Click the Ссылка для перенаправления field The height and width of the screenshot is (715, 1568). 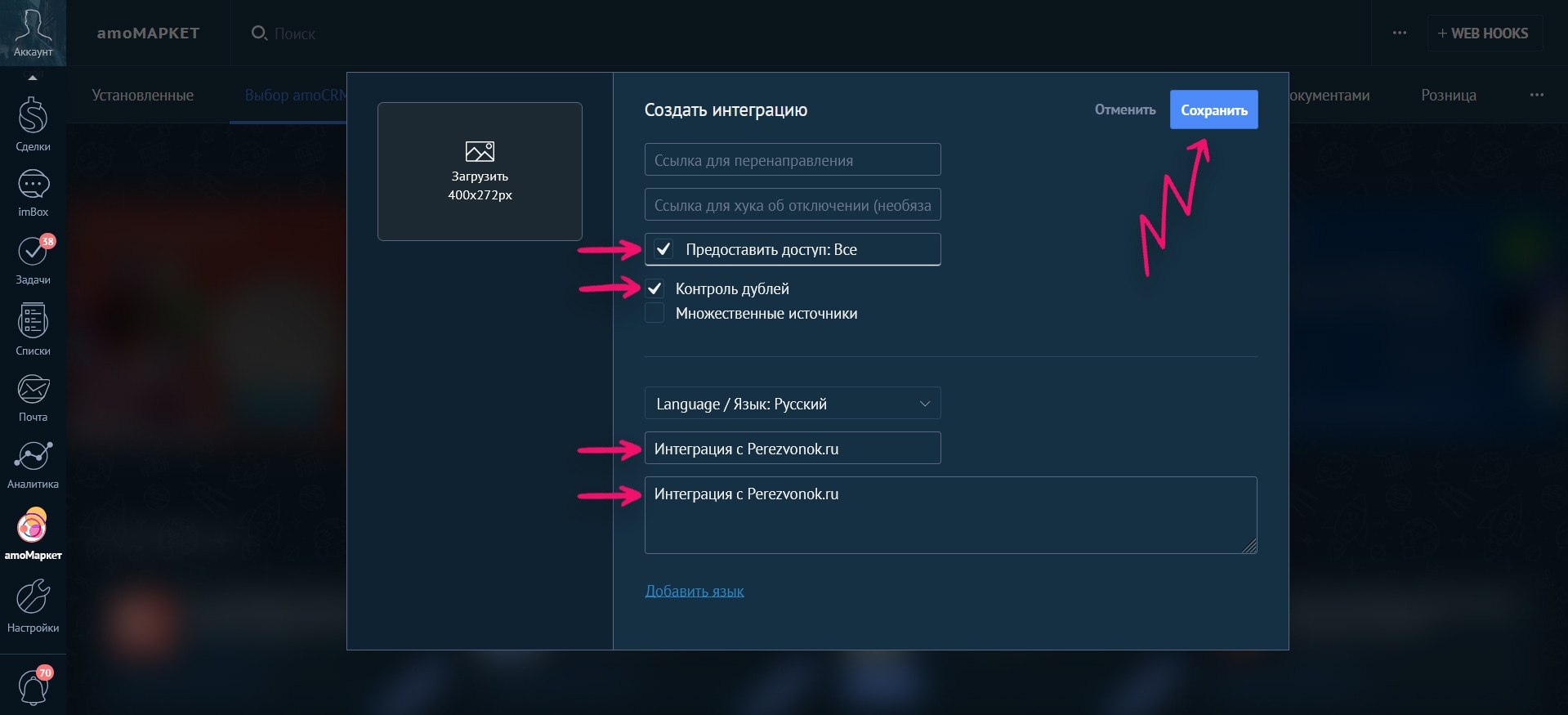(792, 160)
